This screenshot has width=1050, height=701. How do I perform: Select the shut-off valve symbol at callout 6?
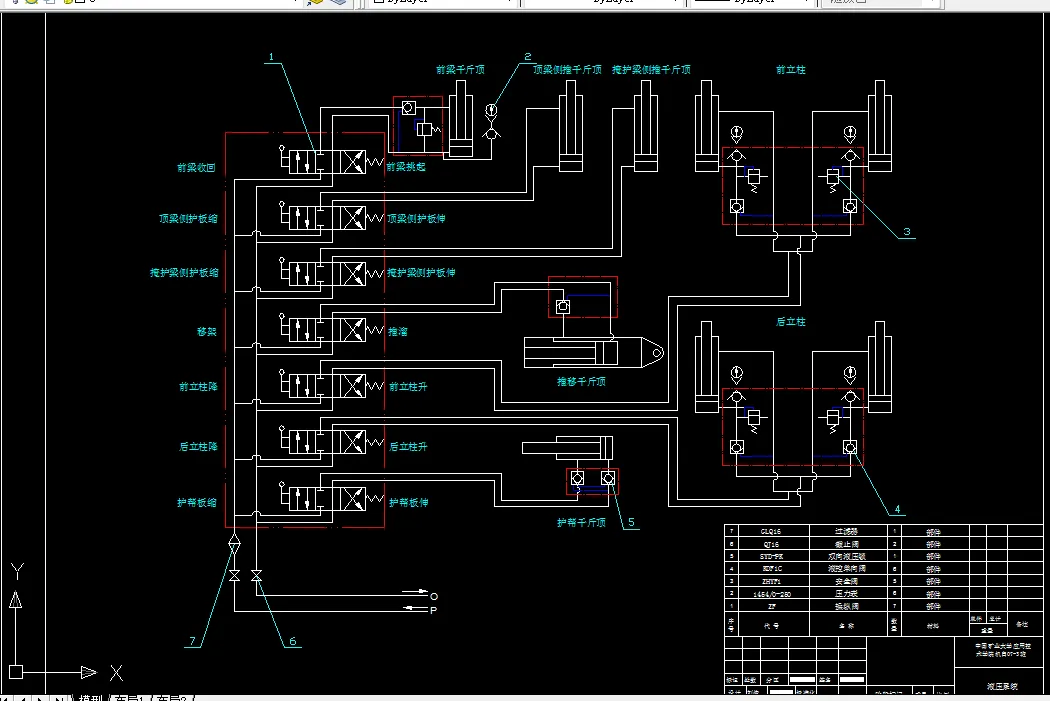click(x=256, y=575)
